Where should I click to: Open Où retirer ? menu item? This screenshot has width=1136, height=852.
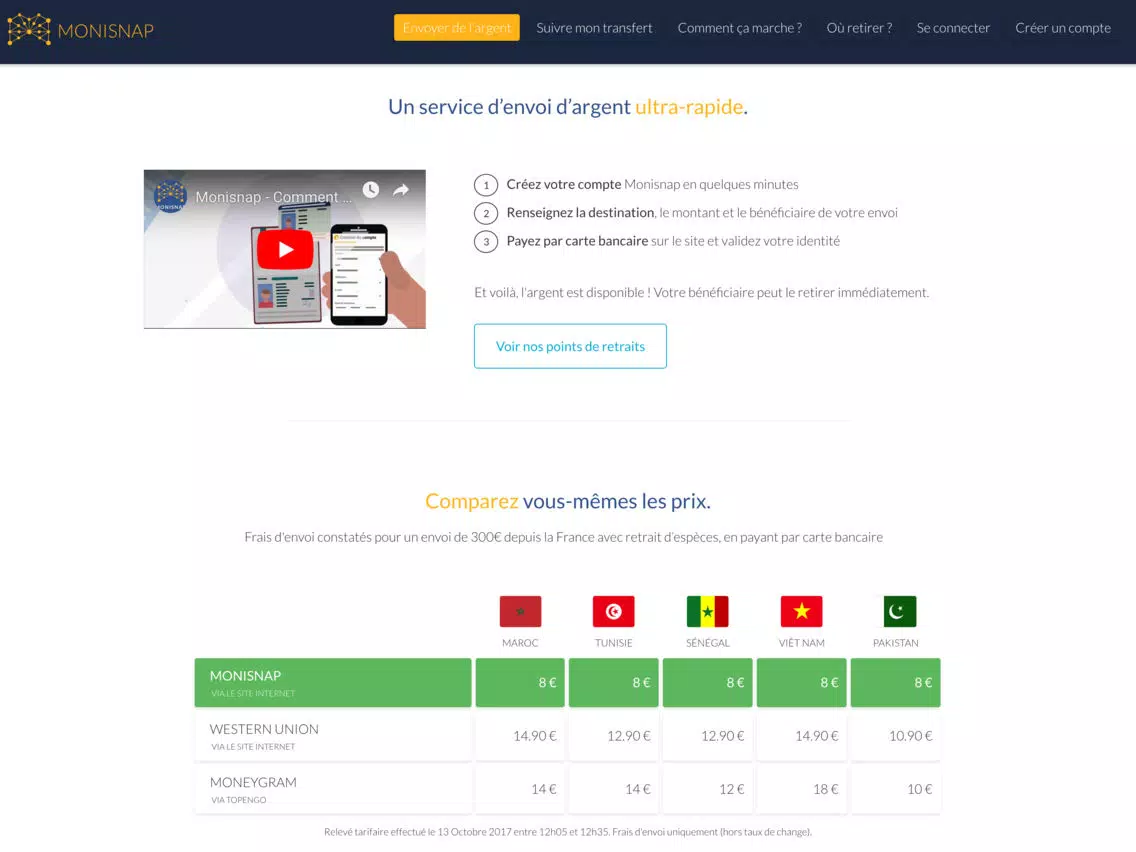(859, 28)
